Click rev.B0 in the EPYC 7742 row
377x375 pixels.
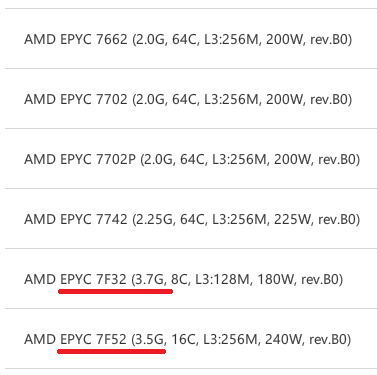click(337, 219)
